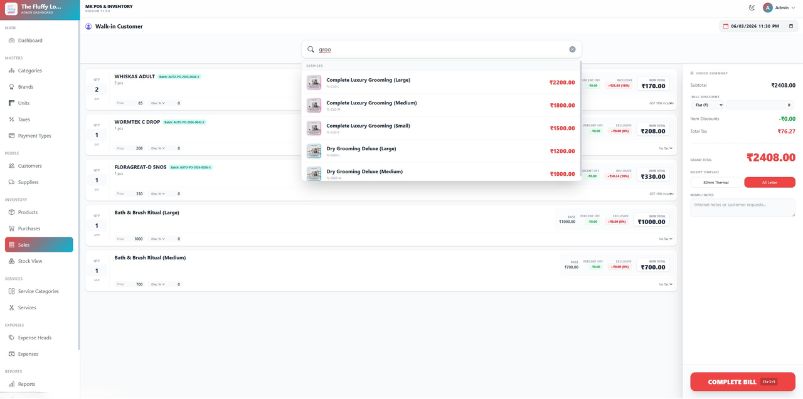Open Purchases via its cart icon
This screenshot has height=399, width=803.
tap(12, 228)
